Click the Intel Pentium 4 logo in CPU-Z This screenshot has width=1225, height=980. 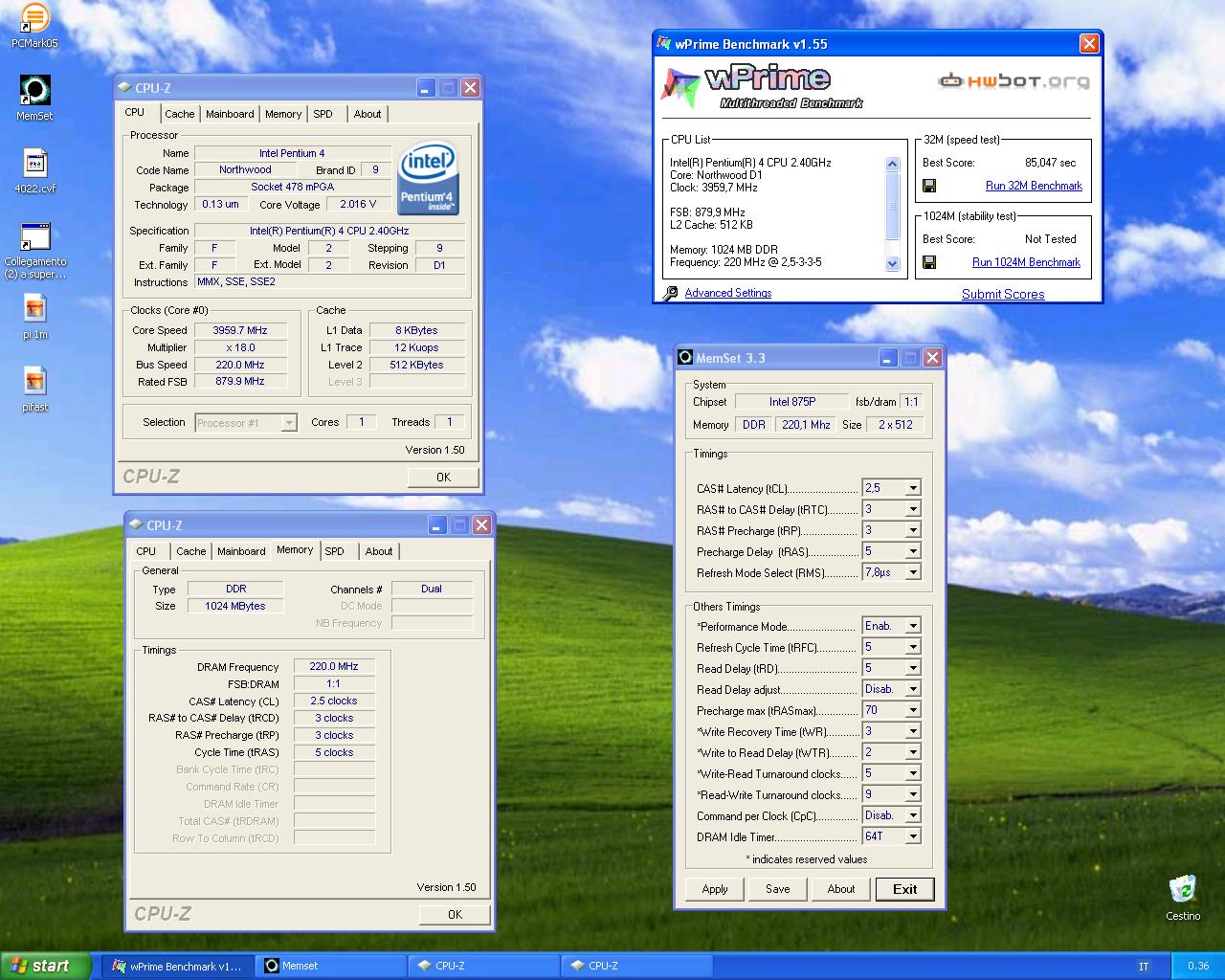(427, 178)
